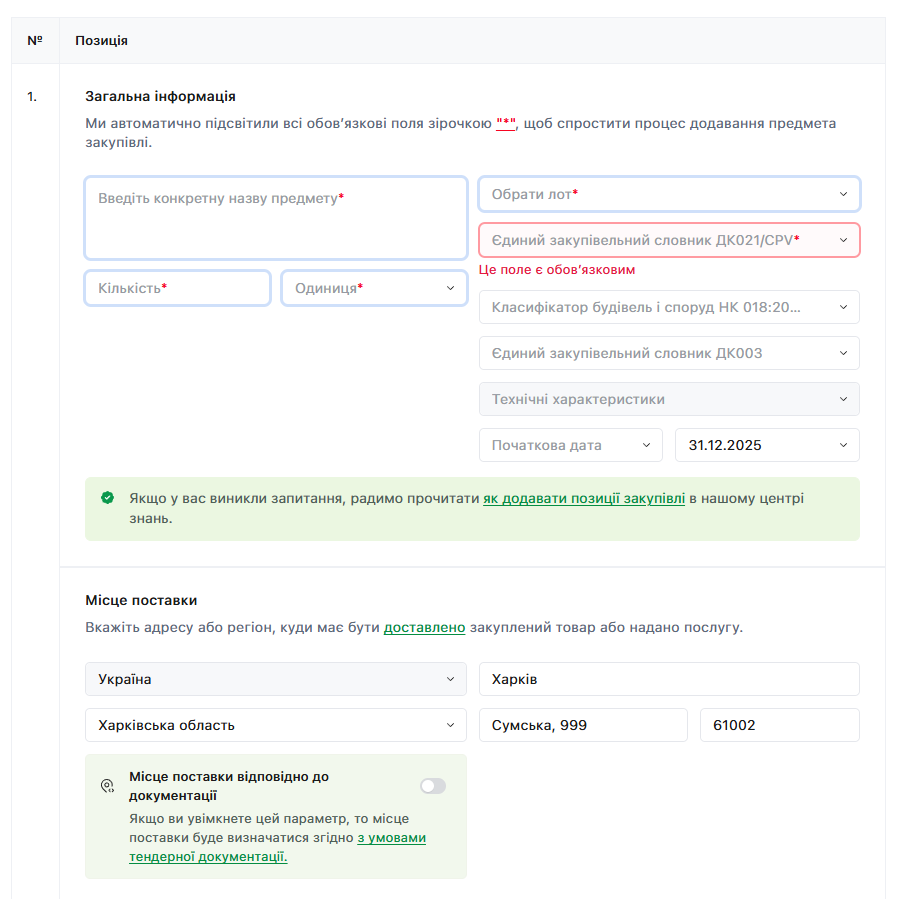Open the 'Обрати лот' dropdown

click(x=669, y=194)
